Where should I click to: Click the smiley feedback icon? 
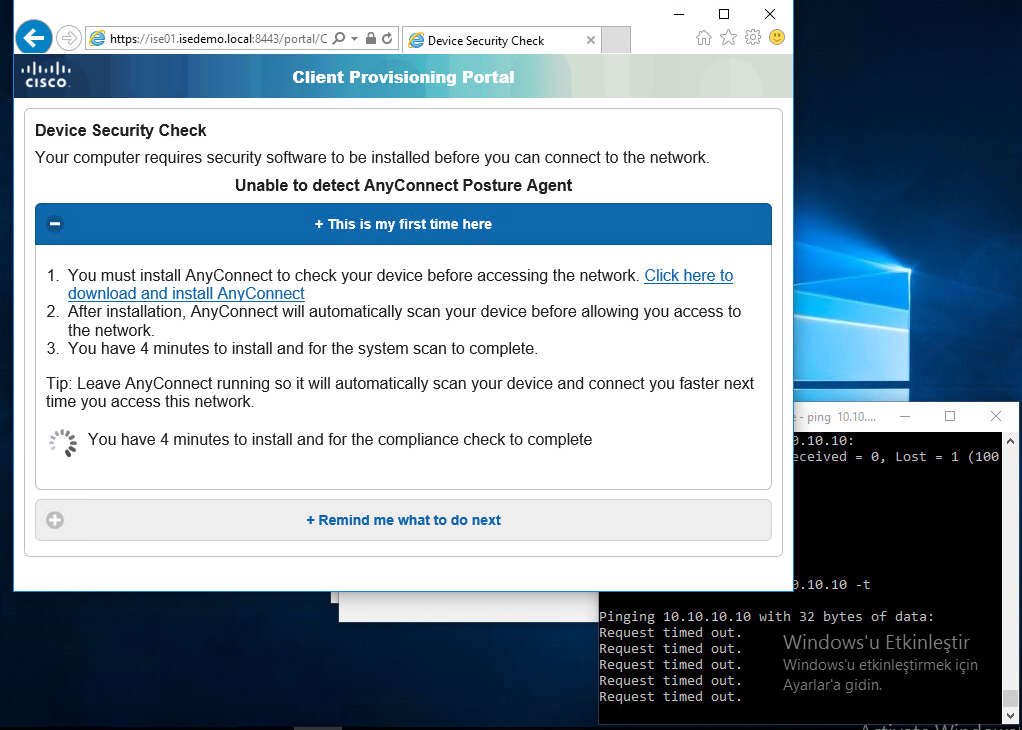click(777, 37)
